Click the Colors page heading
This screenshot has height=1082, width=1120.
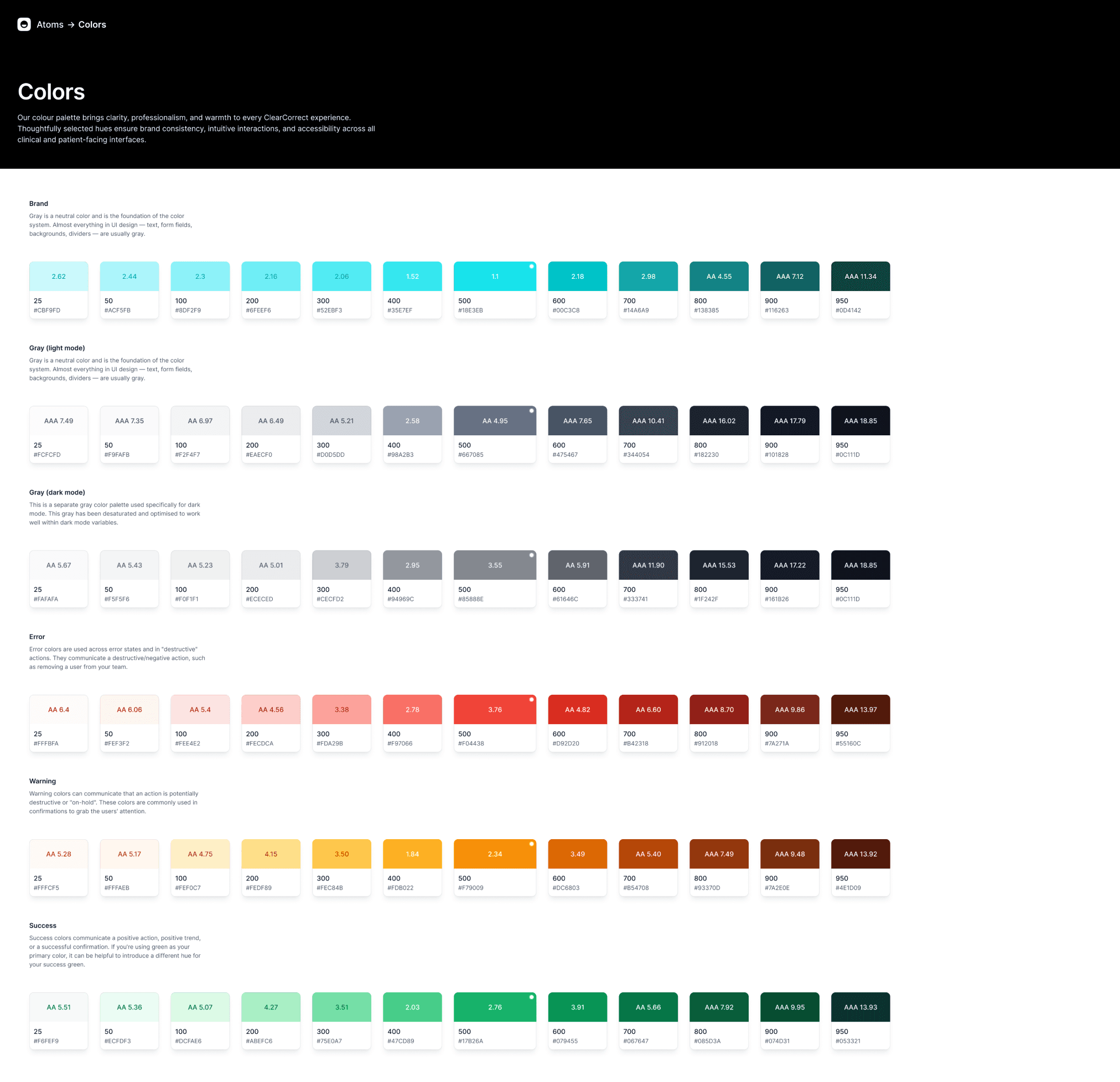51,92
